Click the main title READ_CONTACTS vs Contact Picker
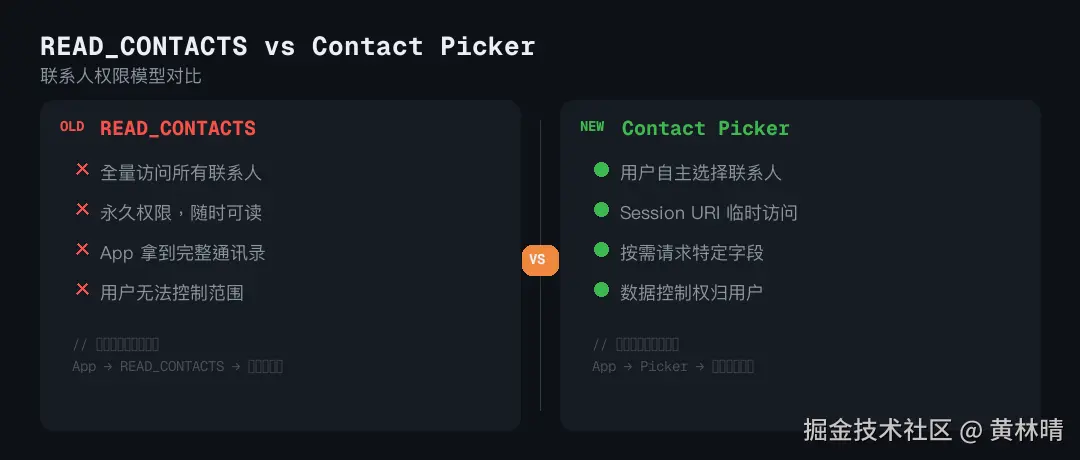Viewport: 1080px width, 460px height. click(287, 46)
